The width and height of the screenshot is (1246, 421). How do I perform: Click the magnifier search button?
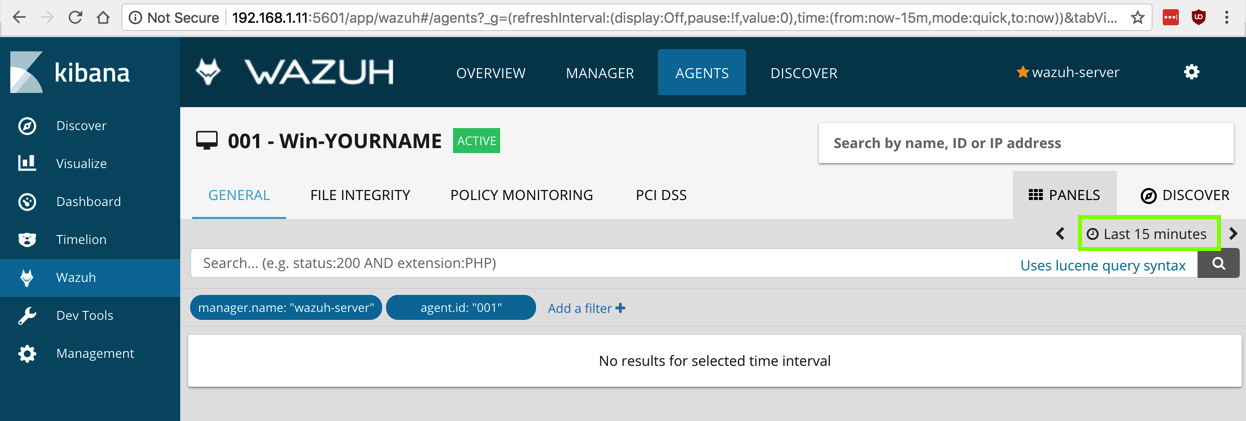(1218, 264)
